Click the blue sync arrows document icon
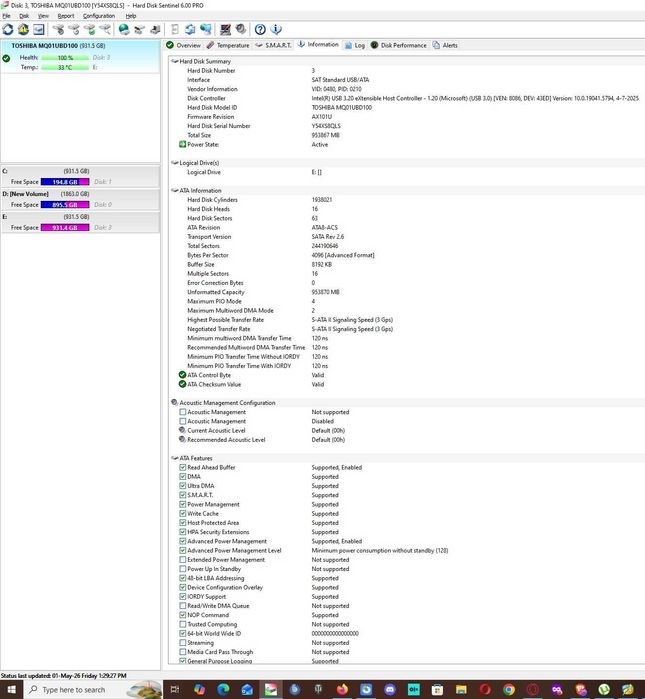Image resolution: width=645 pixels, height=699 pixels. point(190,29)
